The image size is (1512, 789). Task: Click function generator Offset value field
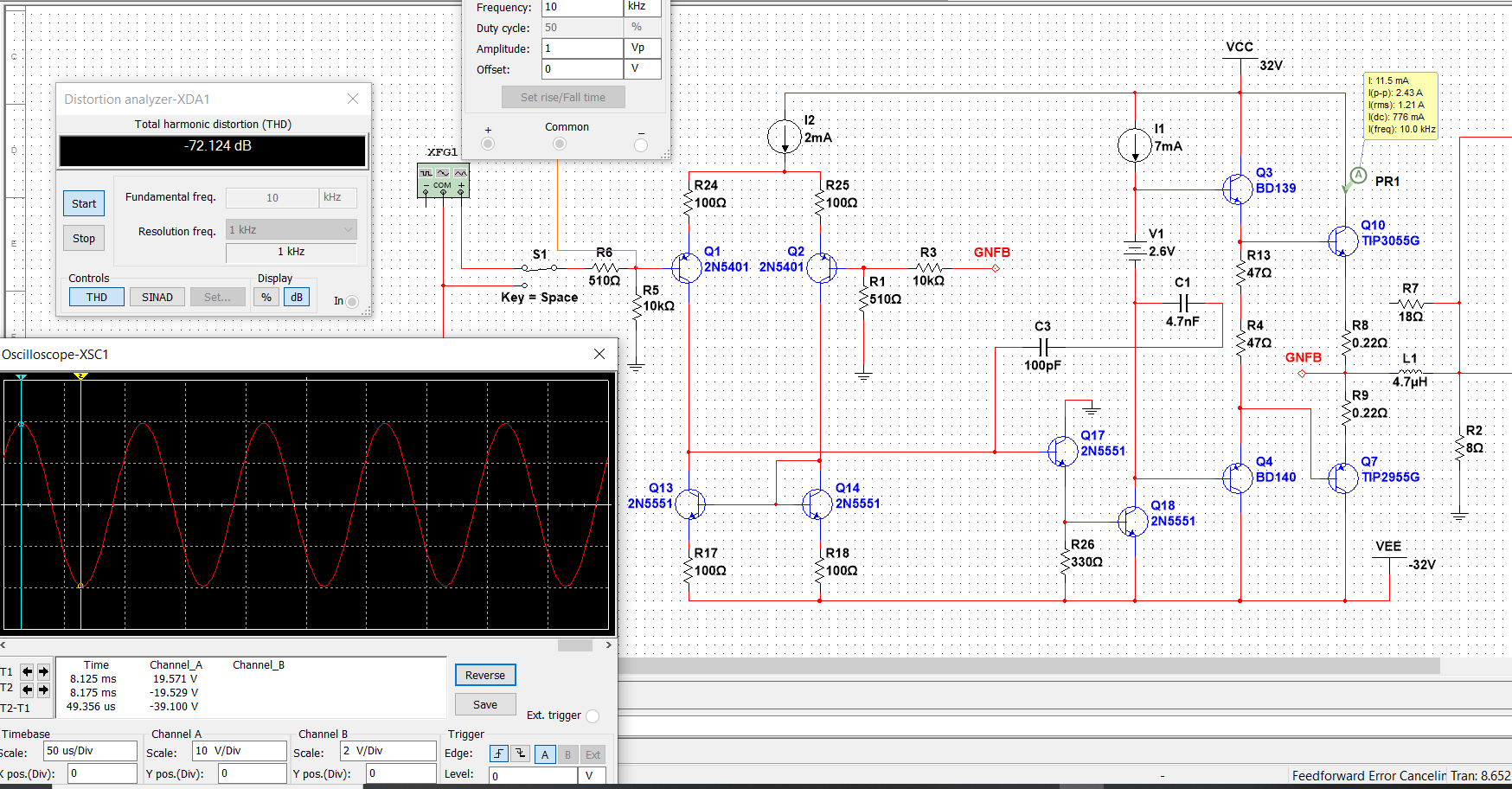point(582,69)
